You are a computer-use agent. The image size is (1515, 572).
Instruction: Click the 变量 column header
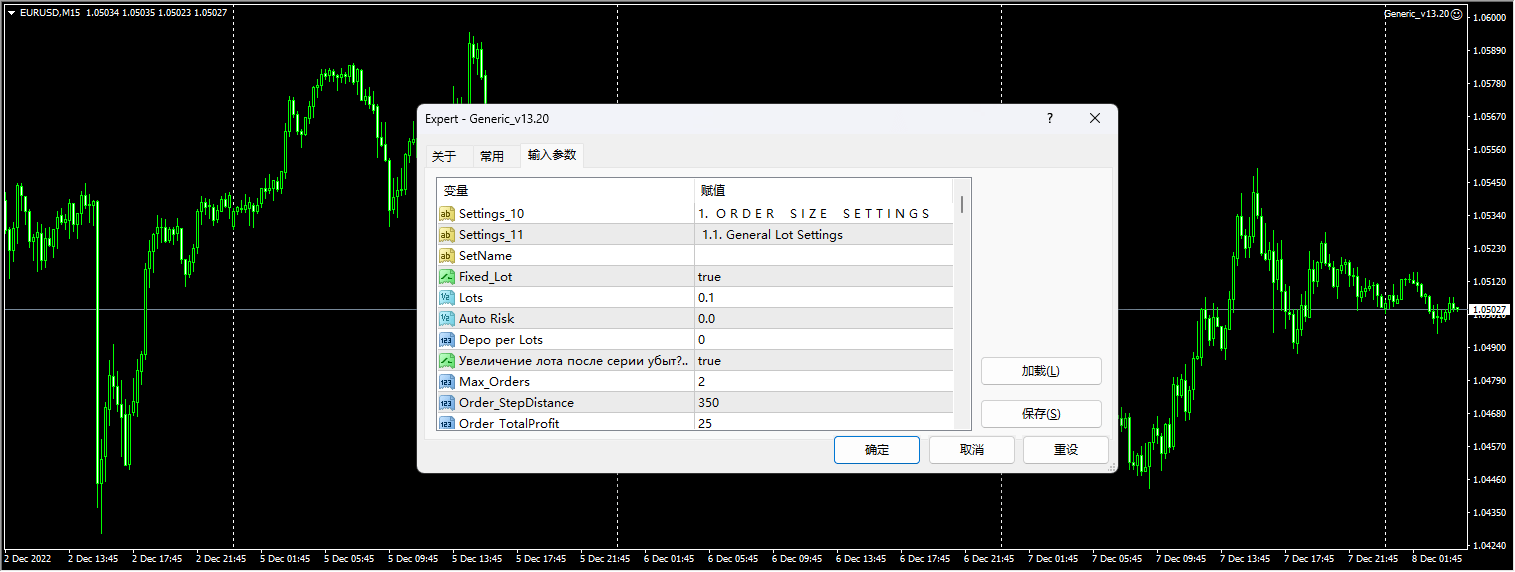tap(566, 190)
